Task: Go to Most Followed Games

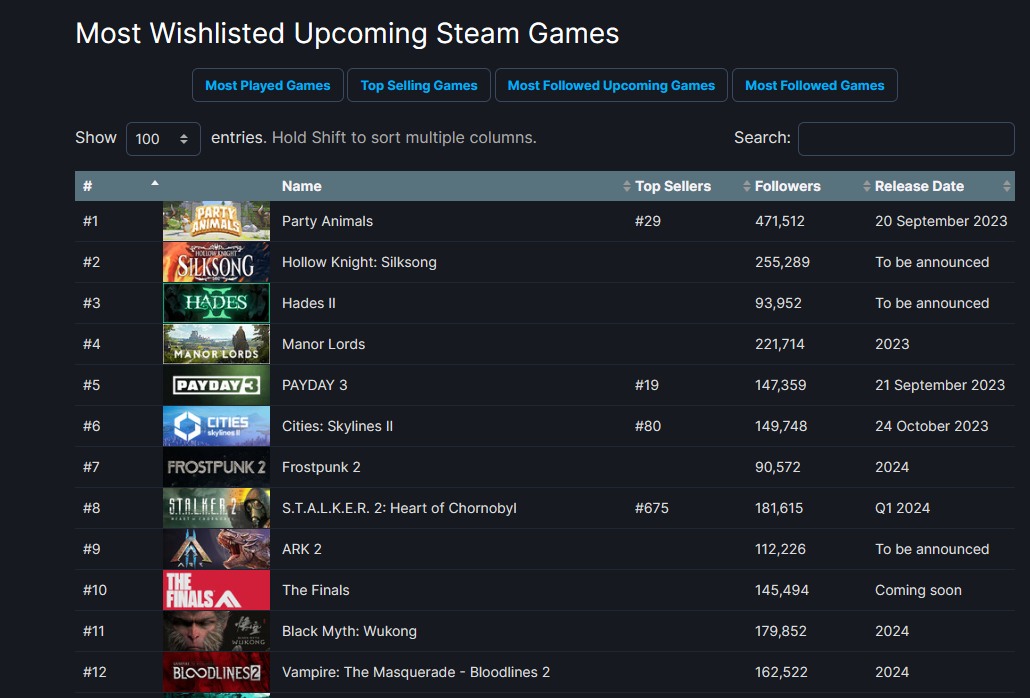Action: [x=815, y=85]
